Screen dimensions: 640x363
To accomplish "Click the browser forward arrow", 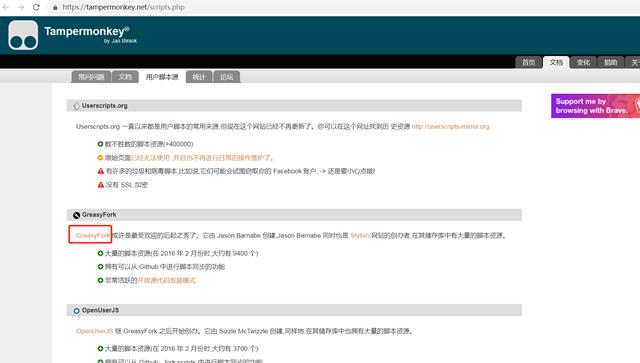I will pos(21,7).
